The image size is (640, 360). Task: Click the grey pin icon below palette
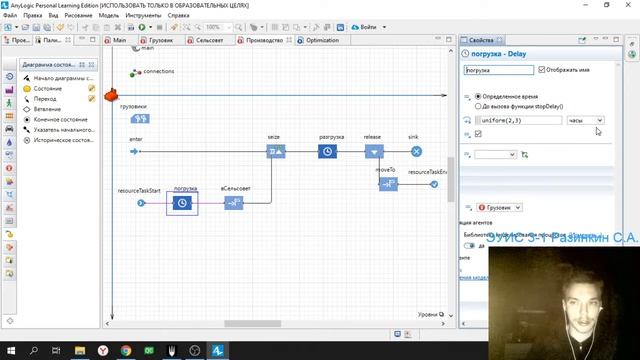pos(10,321)
